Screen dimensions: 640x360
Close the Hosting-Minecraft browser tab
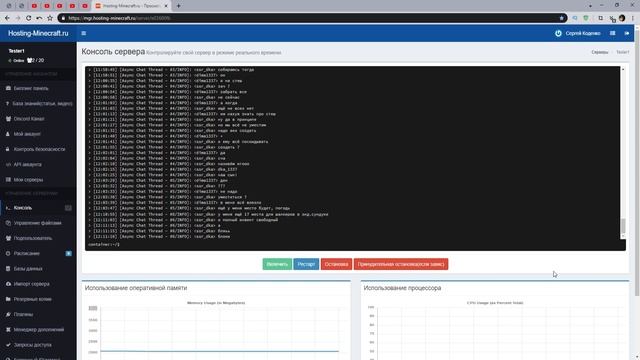pyautogui.click(x=166, y=6)
